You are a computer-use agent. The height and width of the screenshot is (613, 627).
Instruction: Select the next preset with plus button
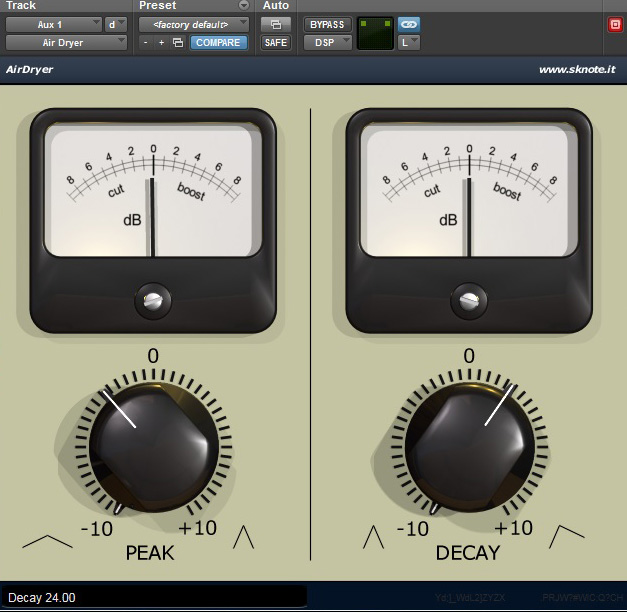click(161, 43)
